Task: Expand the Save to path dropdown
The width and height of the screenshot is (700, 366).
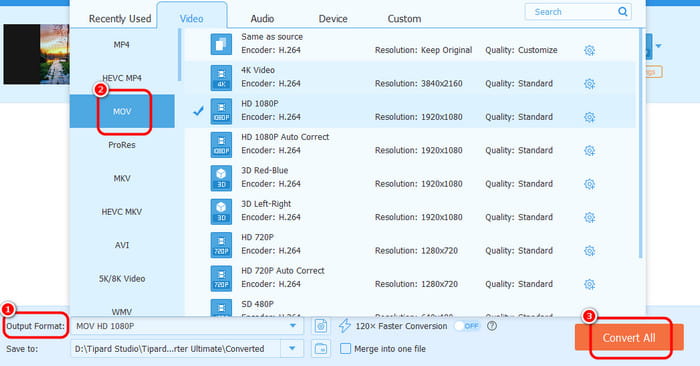Action: click(292, 349)
